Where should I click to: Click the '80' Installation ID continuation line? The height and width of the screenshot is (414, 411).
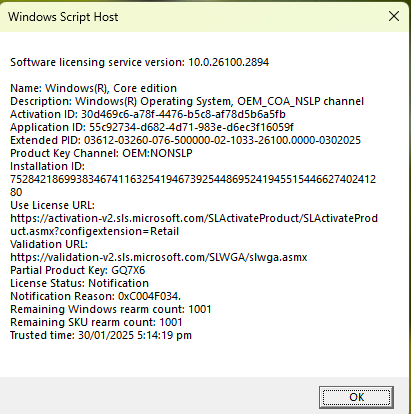coord(16,192)
